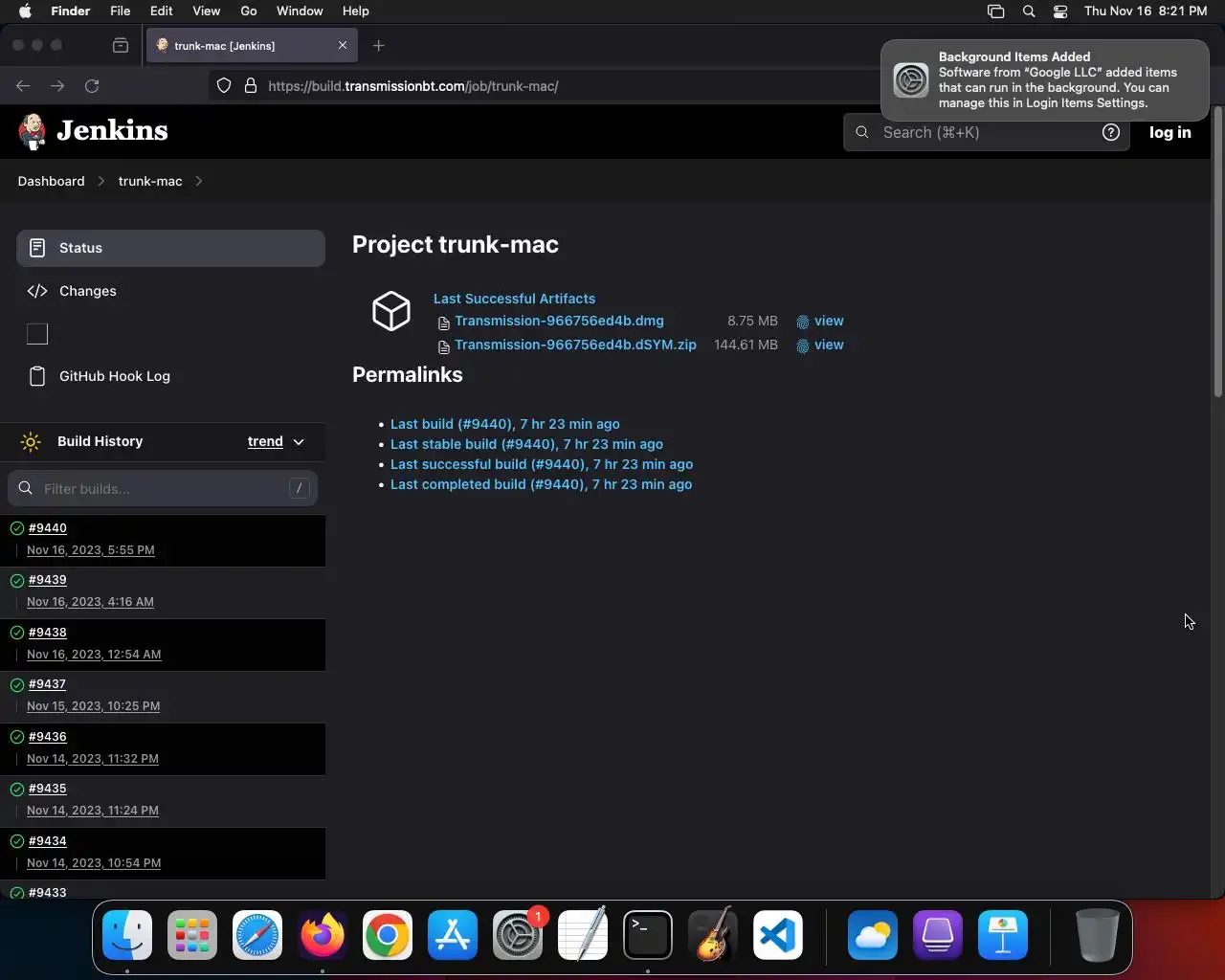Open the Status sidebar item

pyautogui.click(x=170, y=248)
